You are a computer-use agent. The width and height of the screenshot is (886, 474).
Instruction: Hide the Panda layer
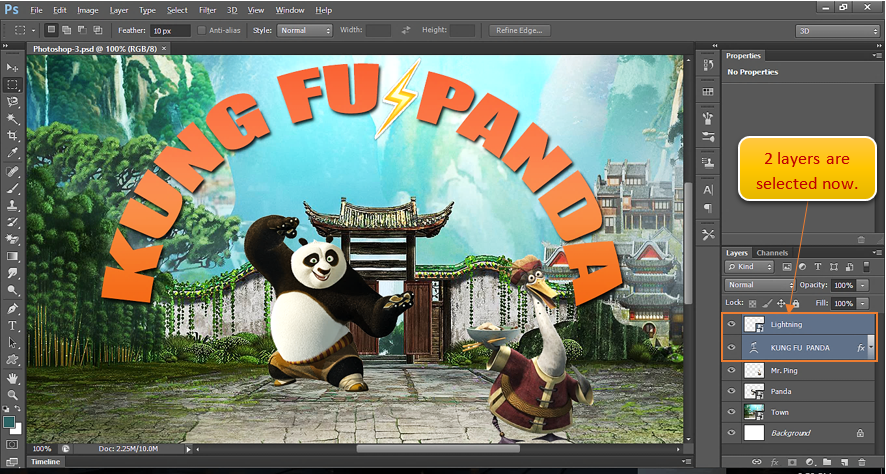point(732,391)
